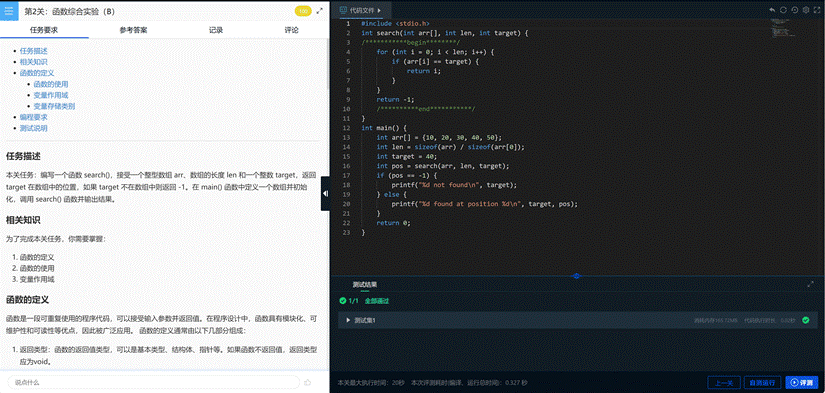The width and height of the screenshot is (825, 393).
Task: Click green check icon beside 1/1
Action: click(343, 301)
